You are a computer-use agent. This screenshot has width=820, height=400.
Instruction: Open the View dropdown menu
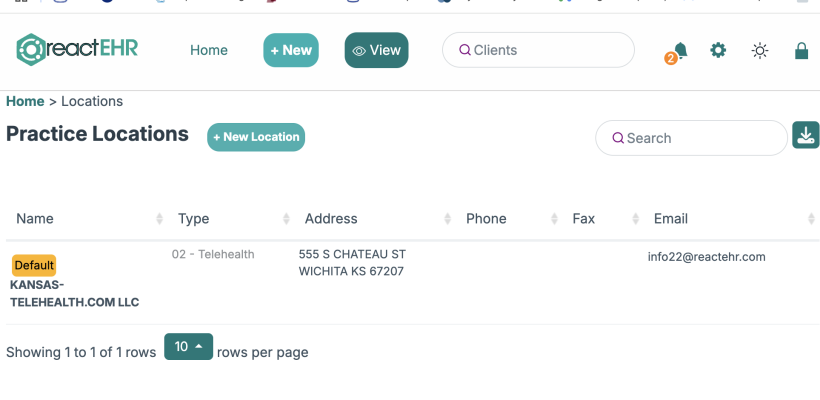tap(377, 50)
